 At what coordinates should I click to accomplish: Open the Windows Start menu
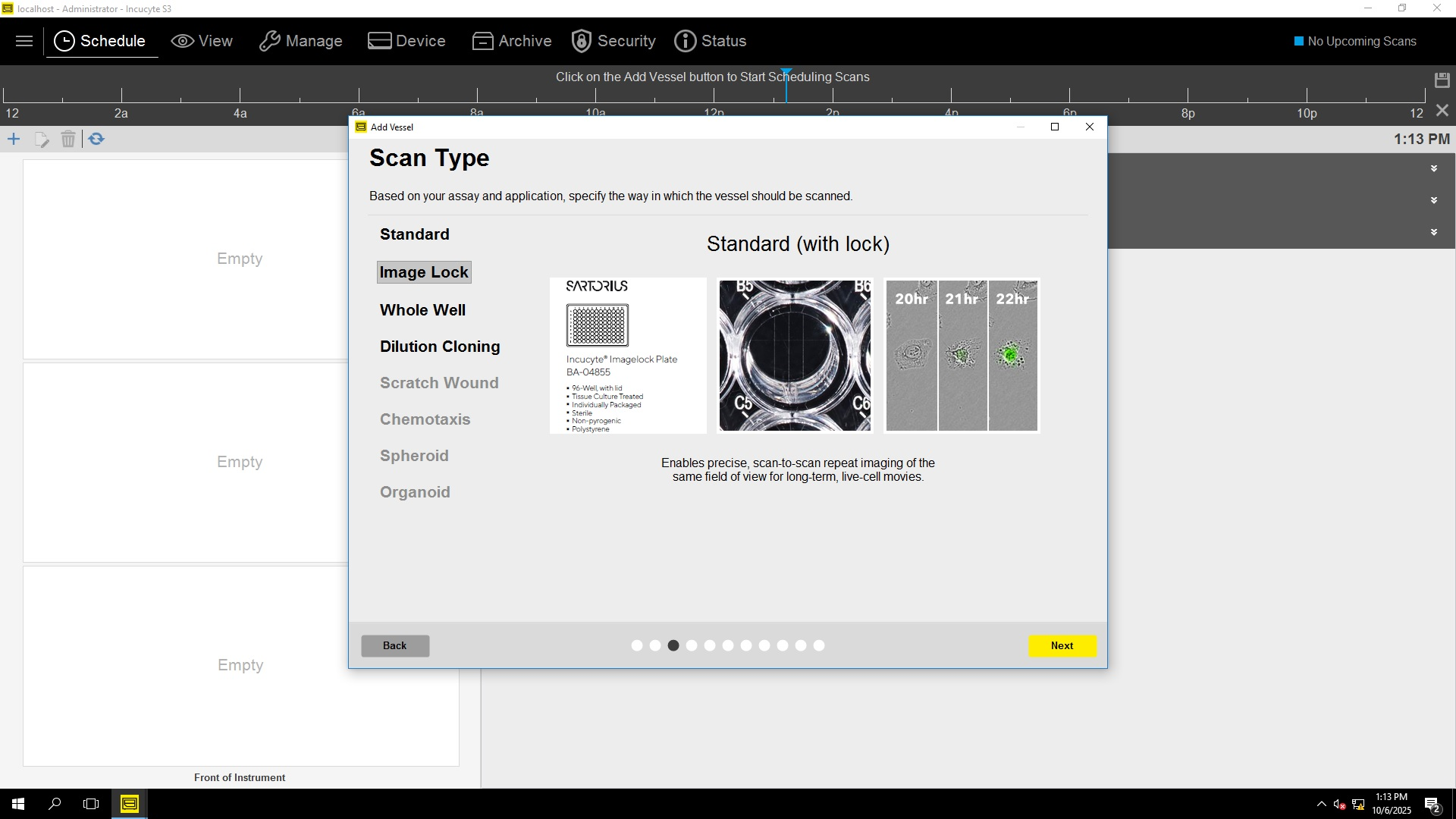coord(18,804)
